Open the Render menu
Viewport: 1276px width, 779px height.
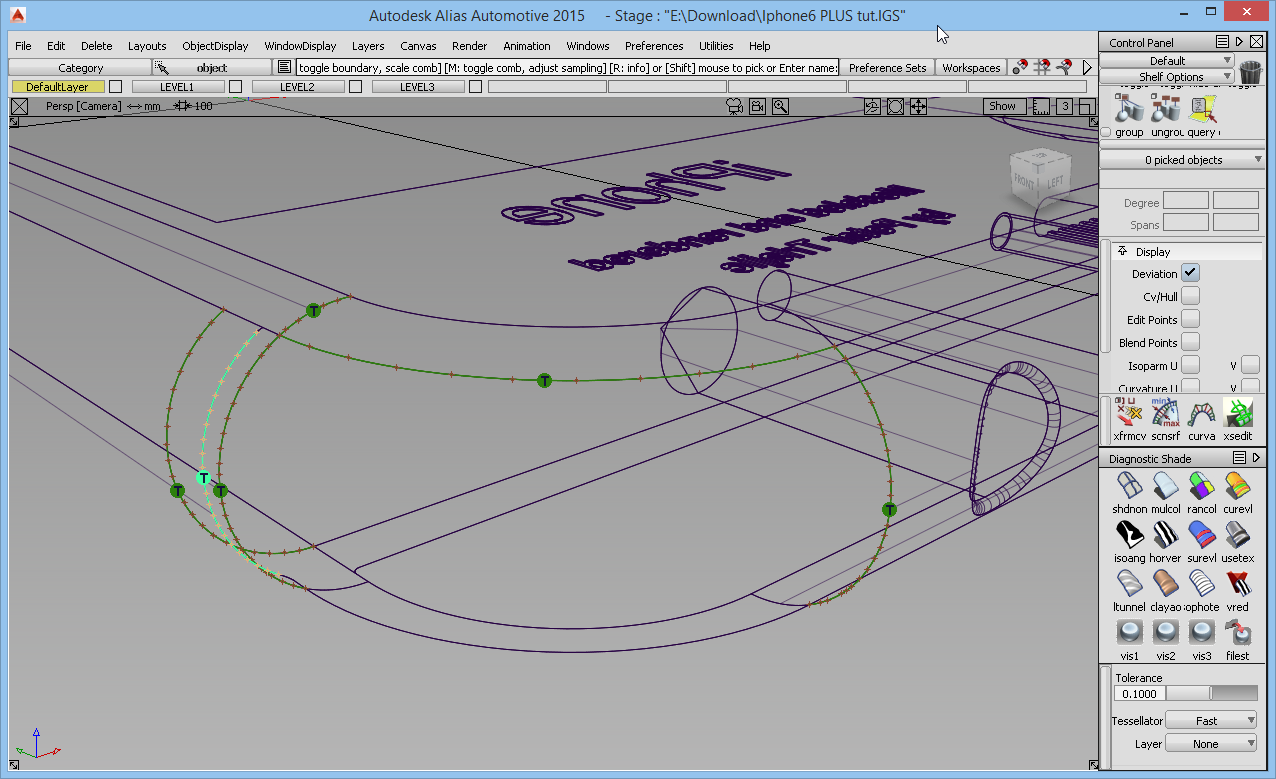[469, 46]
